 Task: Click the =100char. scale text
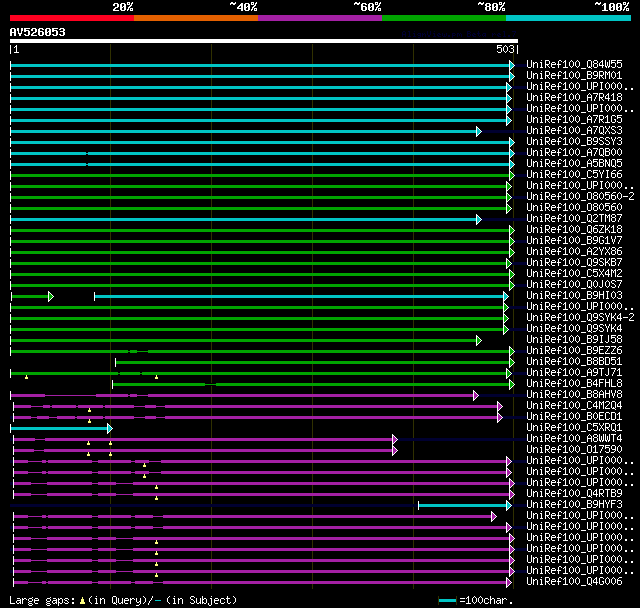[486, 600]
